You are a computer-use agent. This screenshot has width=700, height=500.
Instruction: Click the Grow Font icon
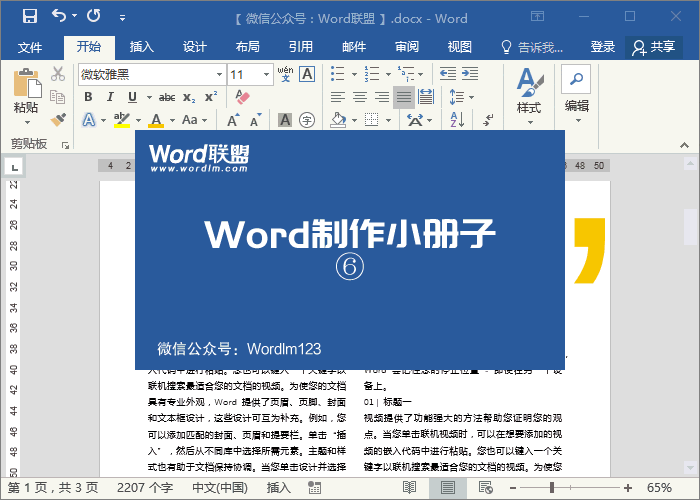click(x=233, y=120)
